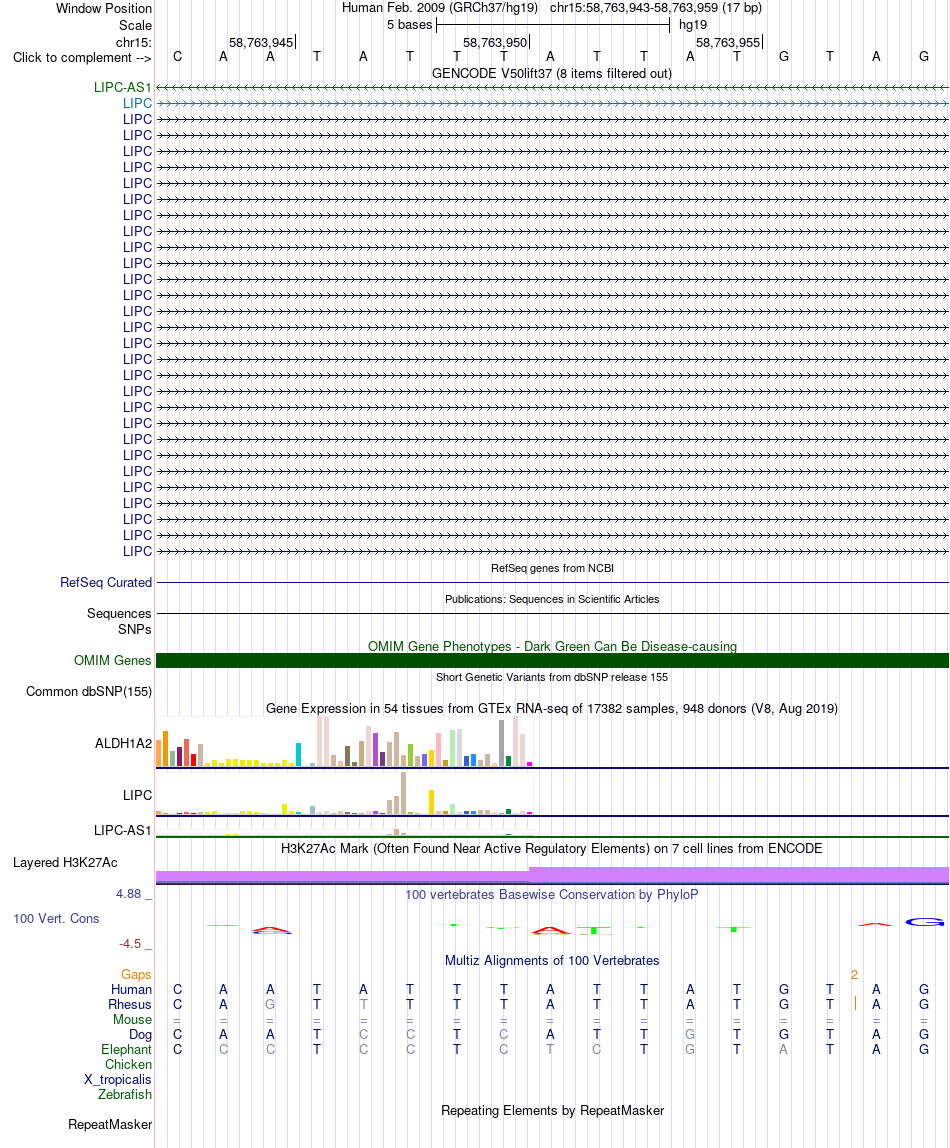Open the GENCODE V50lift37 track title
950x1148 pixels.
point(552,73)
